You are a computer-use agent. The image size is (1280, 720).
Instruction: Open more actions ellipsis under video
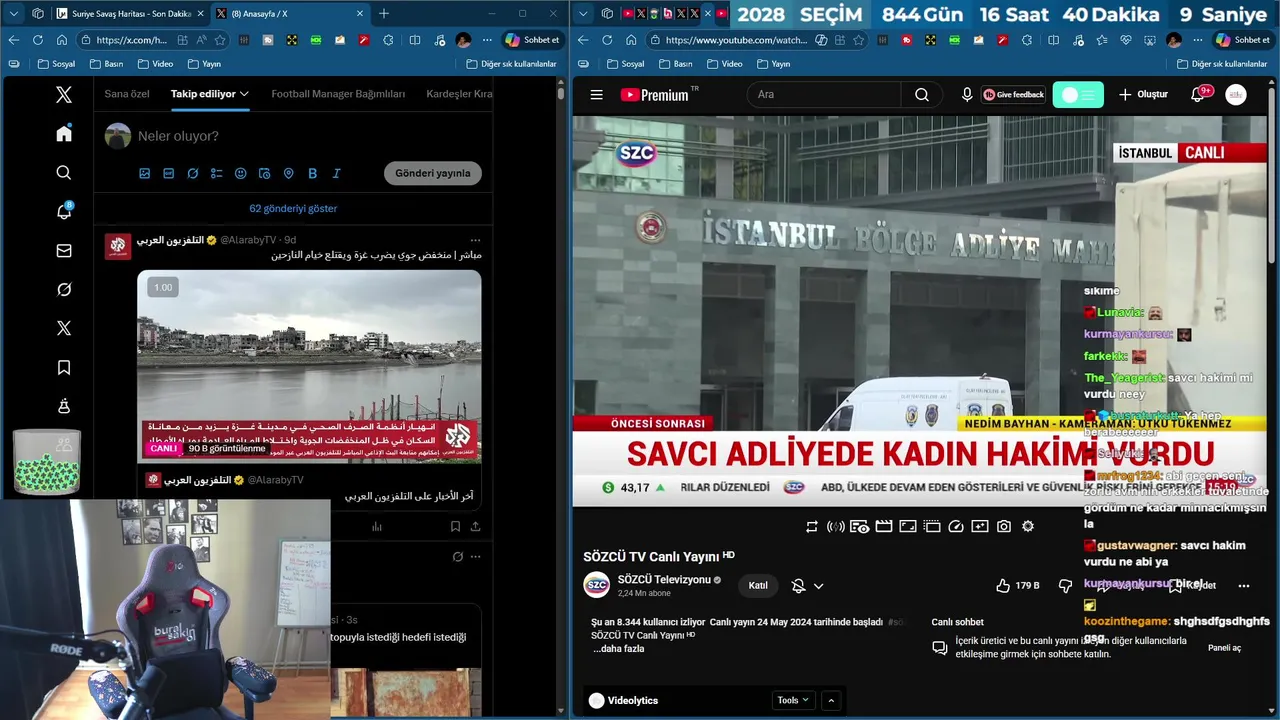point(1244,586)
